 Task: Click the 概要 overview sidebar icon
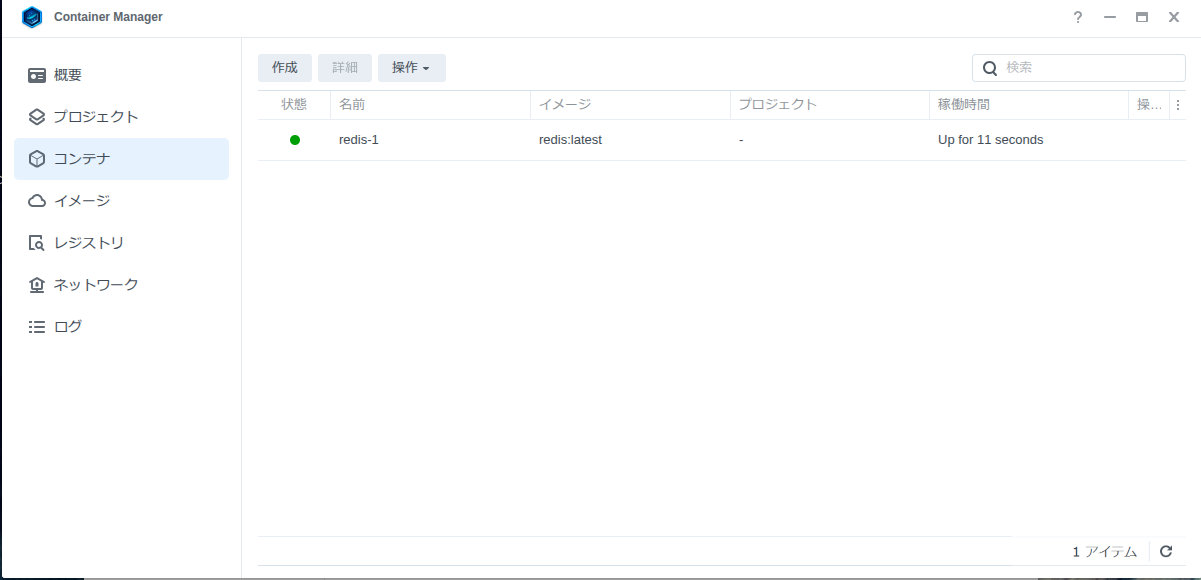click(37, 75)
